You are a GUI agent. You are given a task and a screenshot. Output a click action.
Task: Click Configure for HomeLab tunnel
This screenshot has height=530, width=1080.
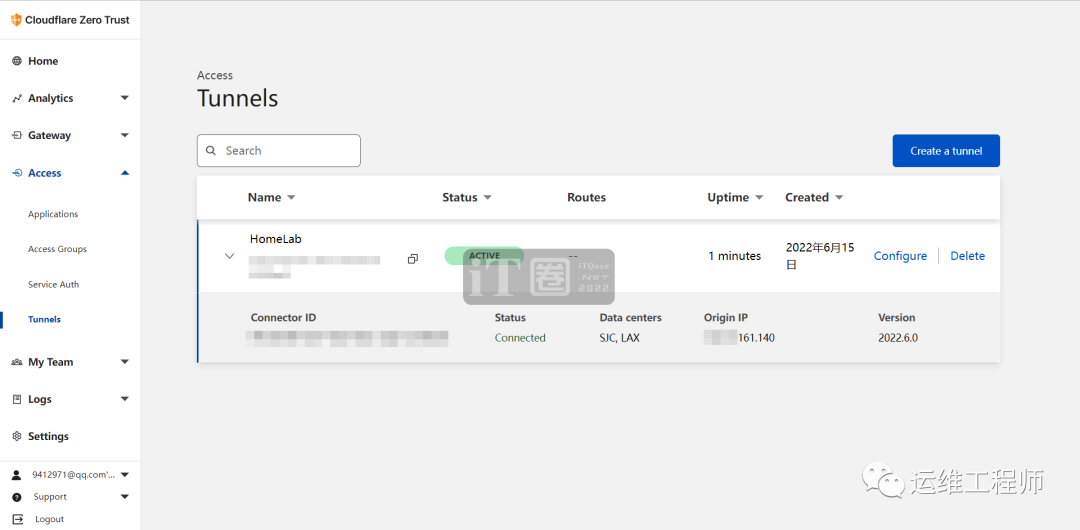[900, 256]
